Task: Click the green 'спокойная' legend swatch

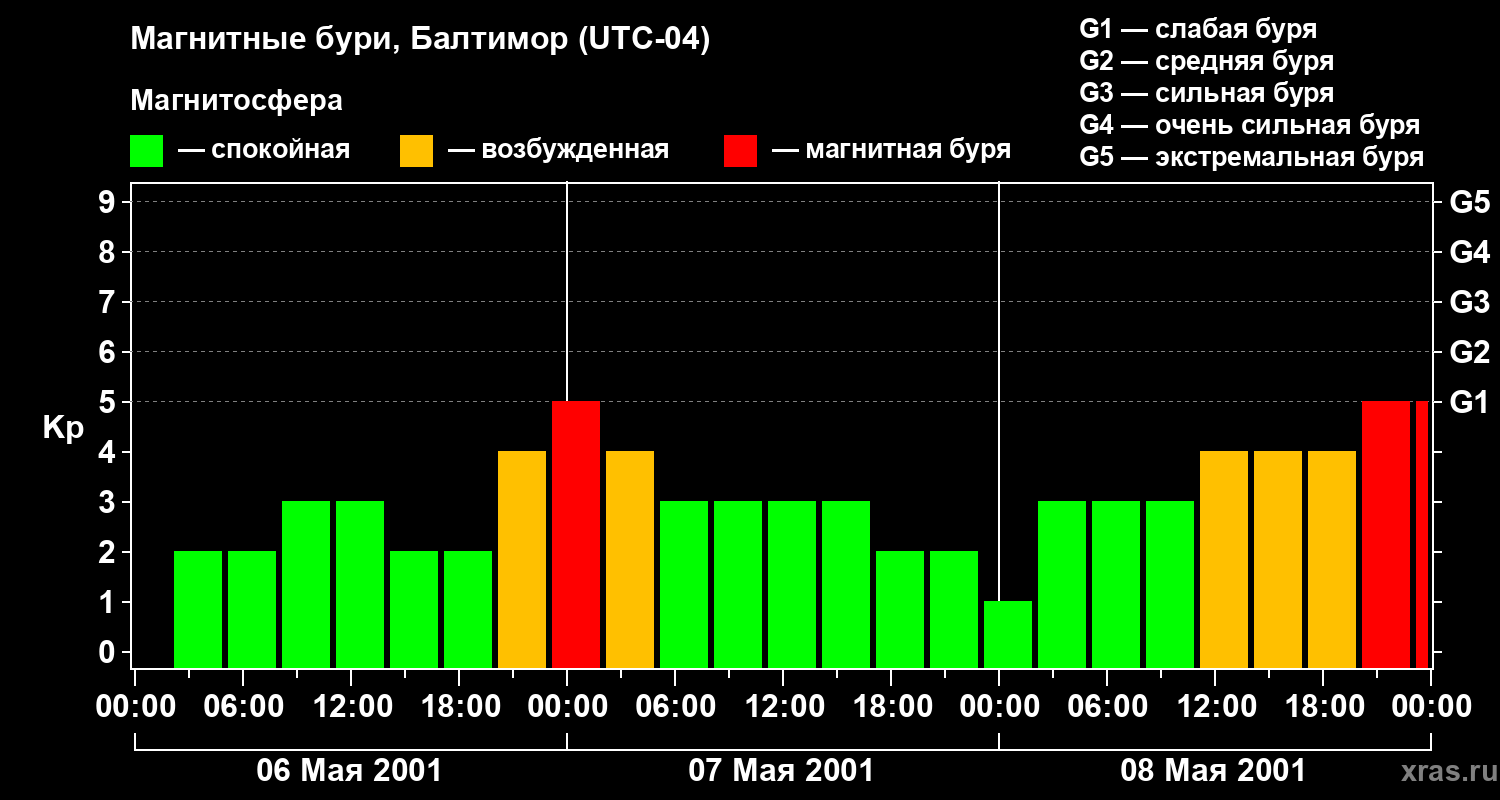Action: click(x=146, y=151)
